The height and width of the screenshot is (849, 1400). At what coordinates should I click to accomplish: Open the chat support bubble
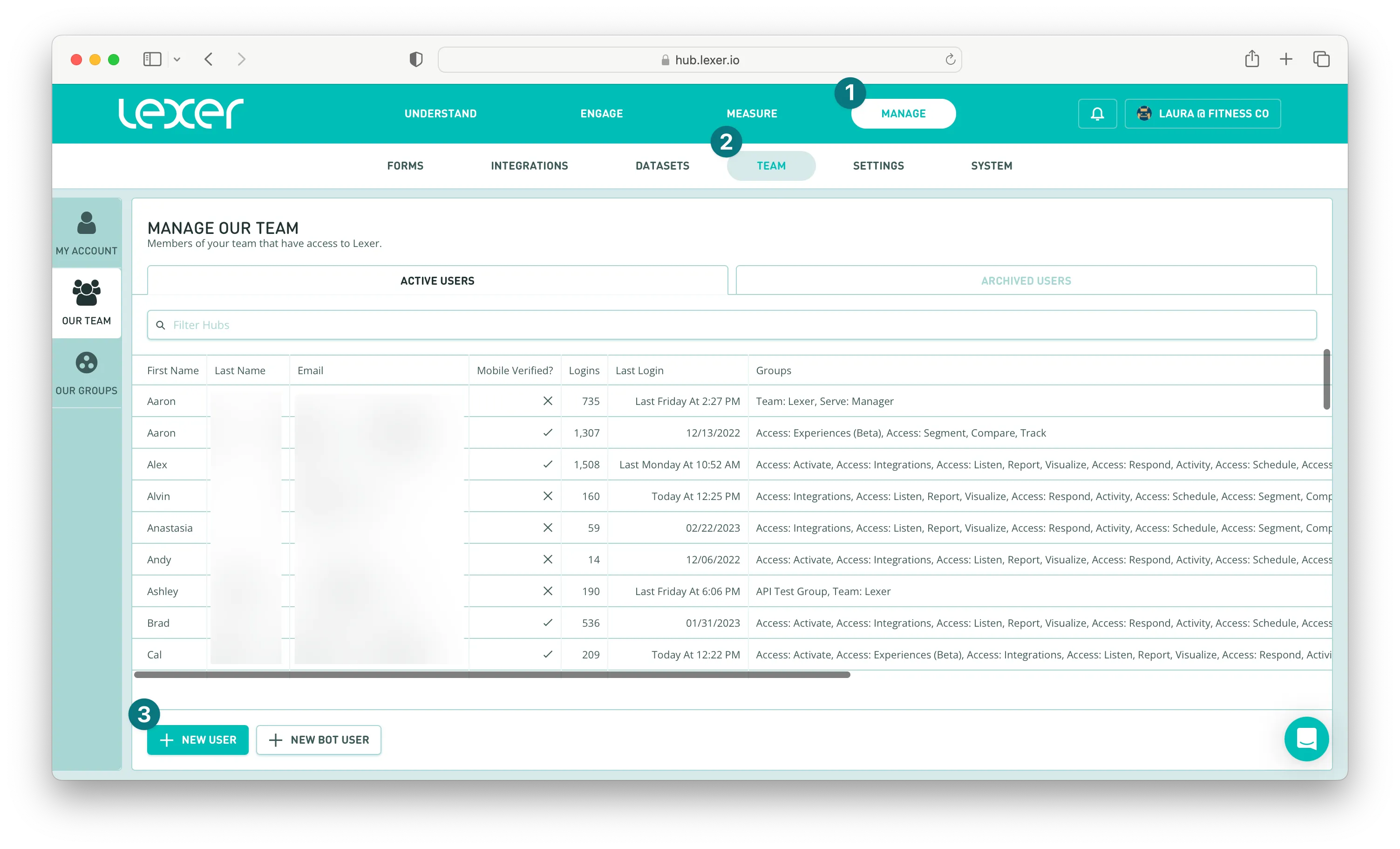[x=1306, y=739]
